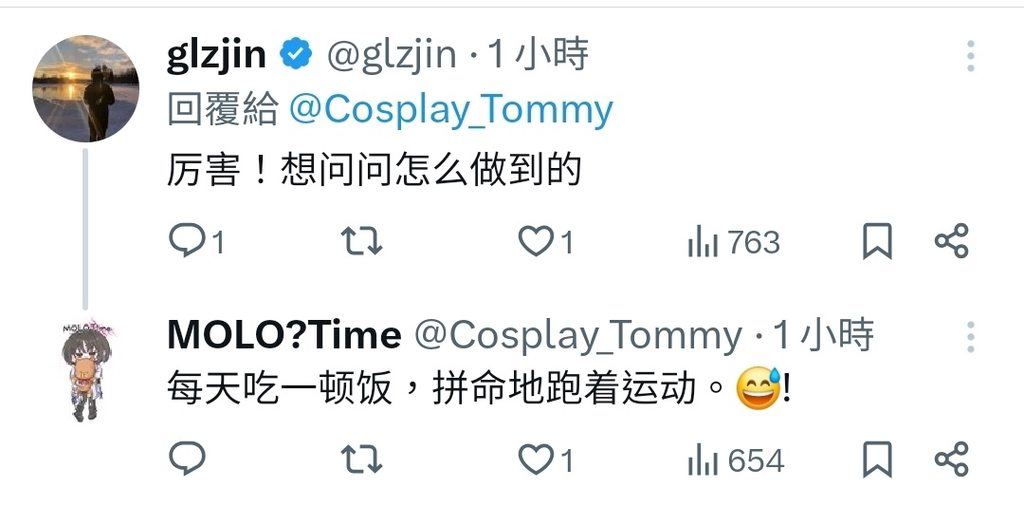1024x506 pixels.
Task: Open more options for MOLO?Time's tweet
Action: 970,337
